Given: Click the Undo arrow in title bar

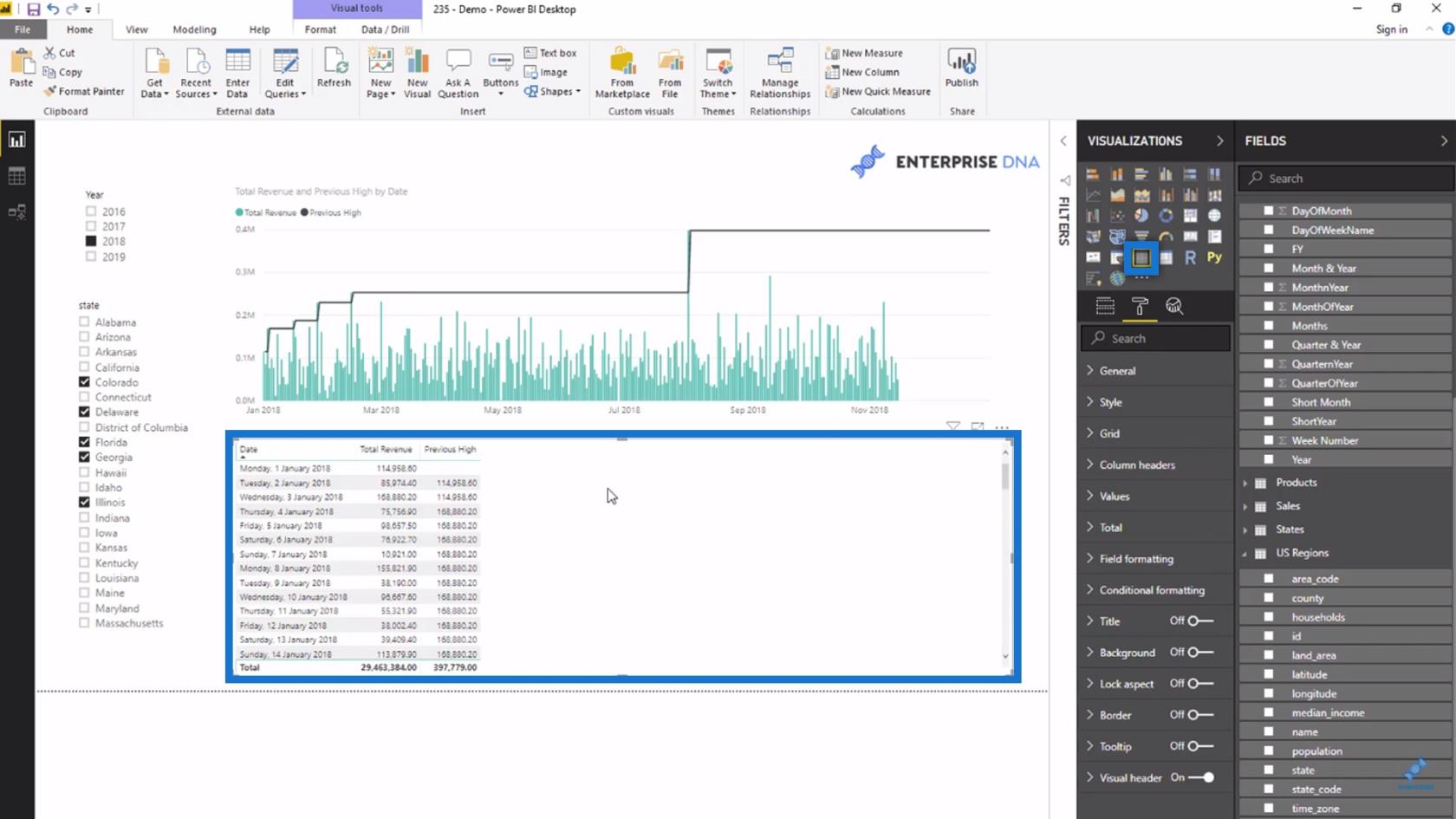Looking at the screenshot, I should [x=53, y=10].
